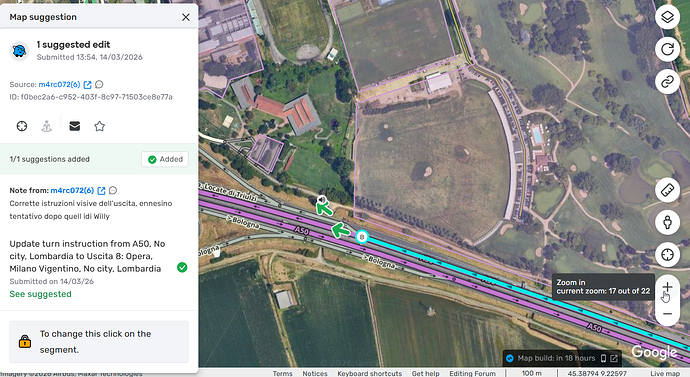Open source m4rc072(6) profile link
Image resolution: width=690 pixels, height=377 pixels.
59,84
